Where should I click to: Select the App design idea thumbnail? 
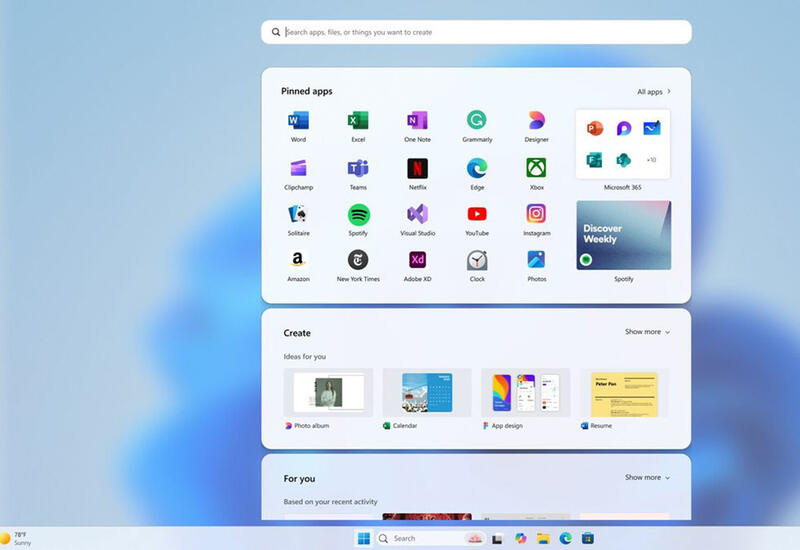tap(526, 393)
